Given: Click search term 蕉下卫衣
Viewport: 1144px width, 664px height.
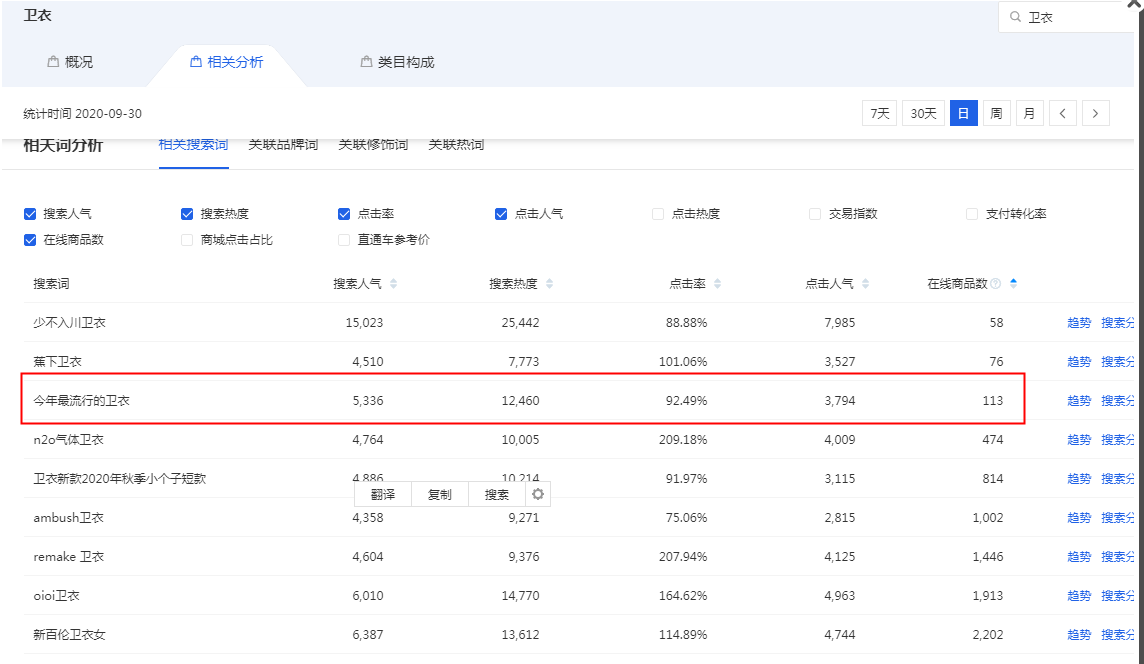Looking at the screenshot, I should click(58, 362).
